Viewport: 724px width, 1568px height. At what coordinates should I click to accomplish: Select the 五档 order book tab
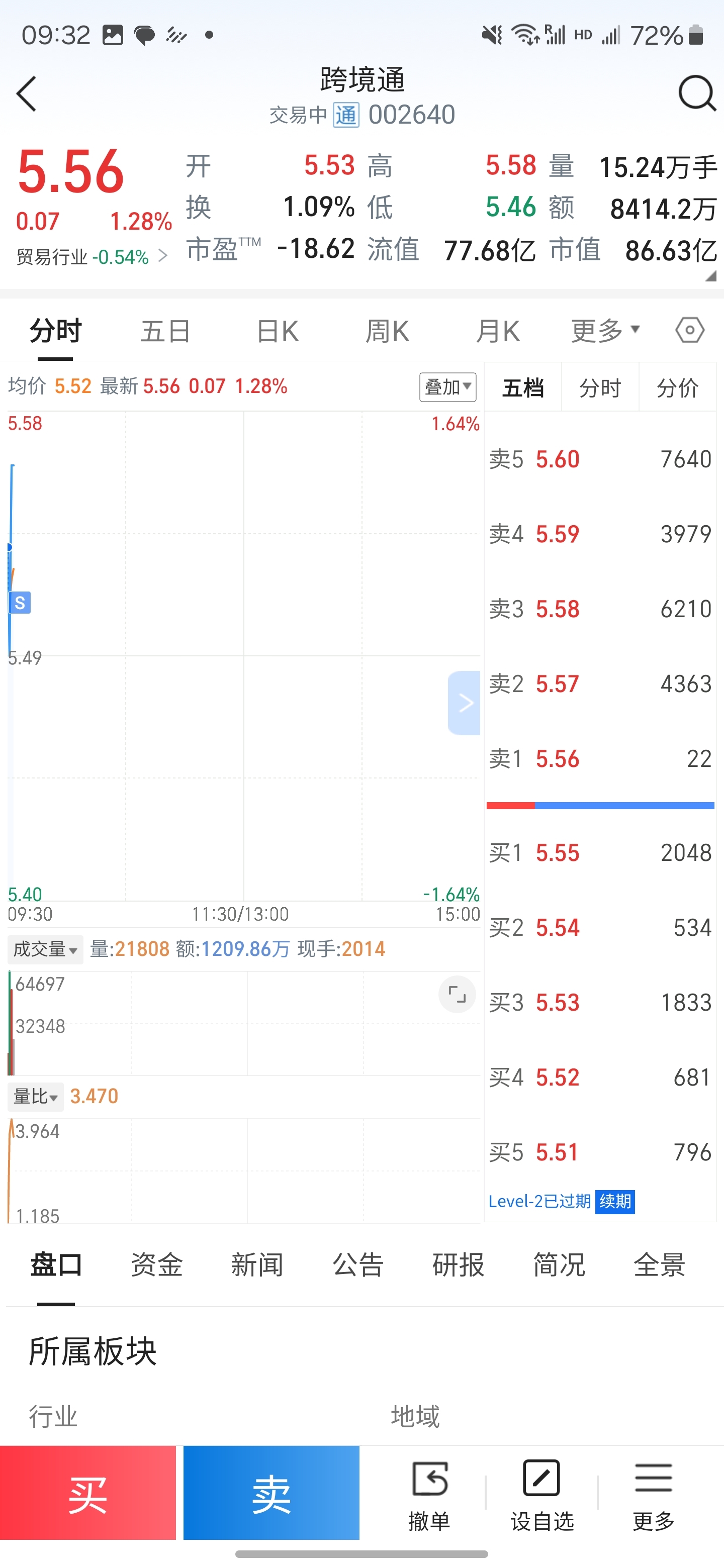(x=523, y=387)
